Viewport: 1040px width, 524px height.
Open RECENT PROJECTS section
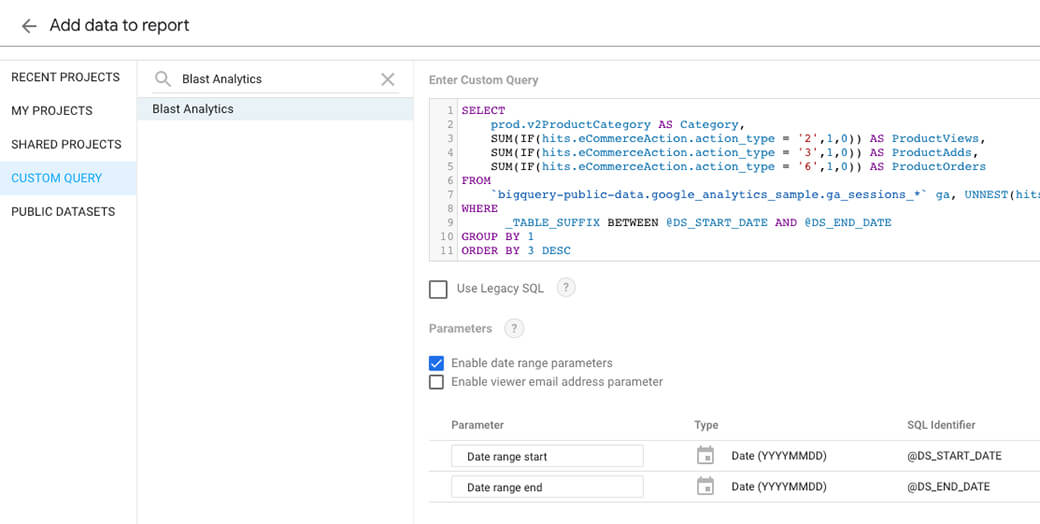pos(66,77)
